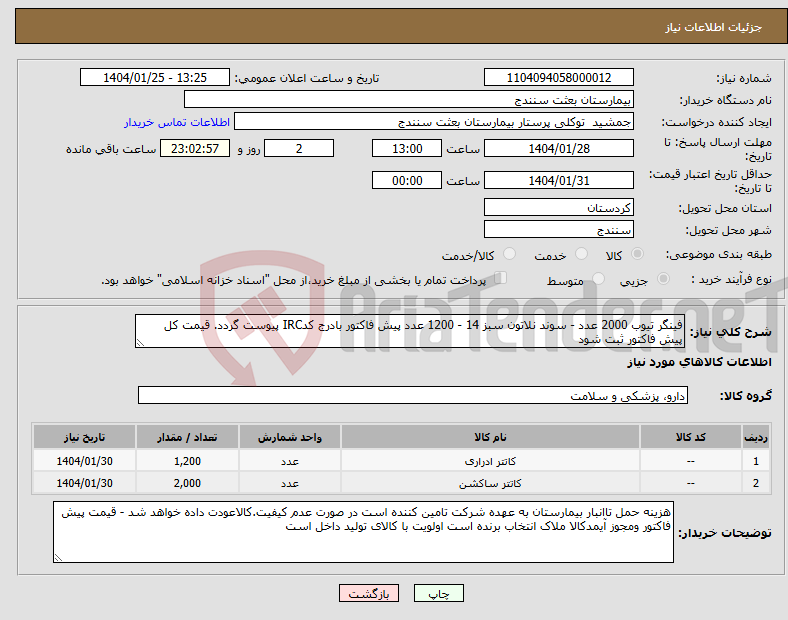Toggle the Islamic treasury payment checkbox
This screenshot has width=788, height=620.
[x=501, y=278]
